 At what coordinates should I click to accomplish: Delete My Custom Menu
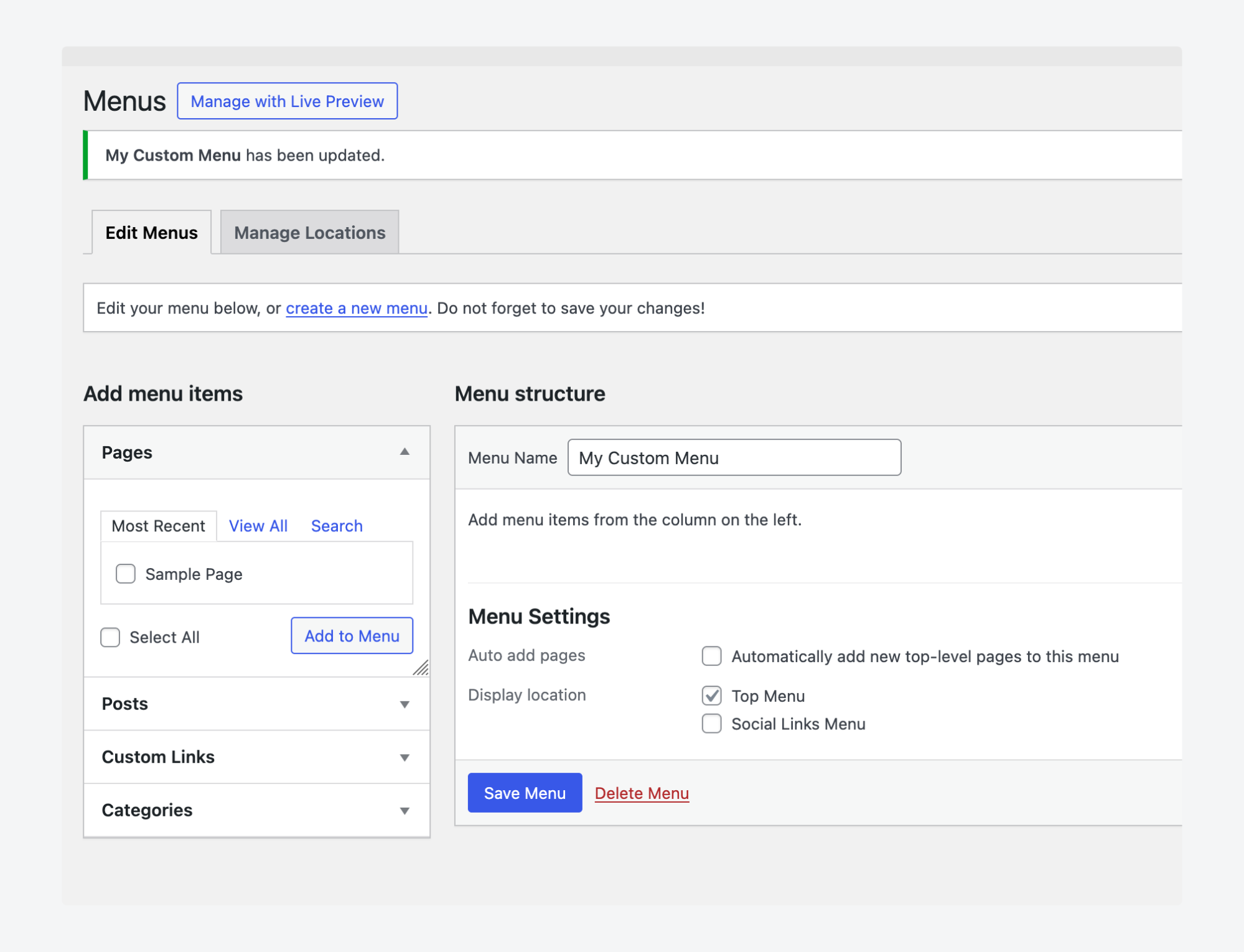click(642, 793)
